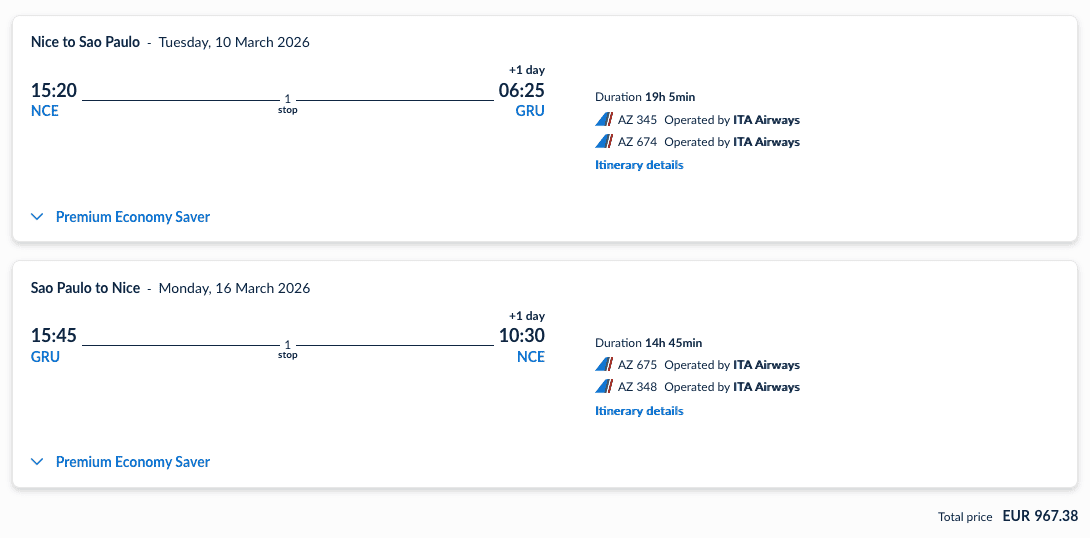Open Itinerary details for Nice to Sao Paulo
1090x538 pixels.
click(x=639, y=165)
